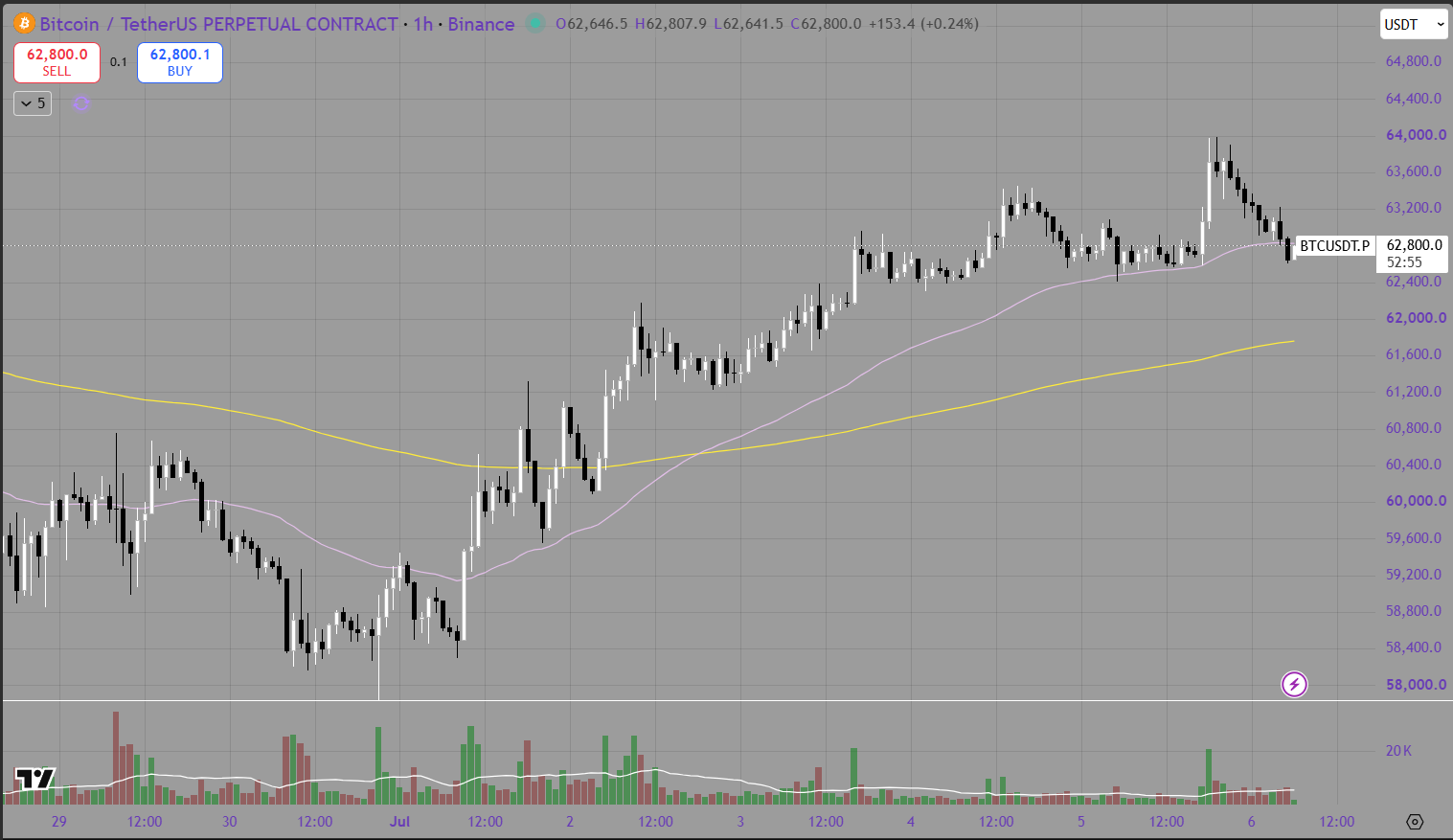The height and width of the screenshot is (840, 1453).
Task: Click the 62,000.0 price axis label
Action: [x=1416, y=318]
